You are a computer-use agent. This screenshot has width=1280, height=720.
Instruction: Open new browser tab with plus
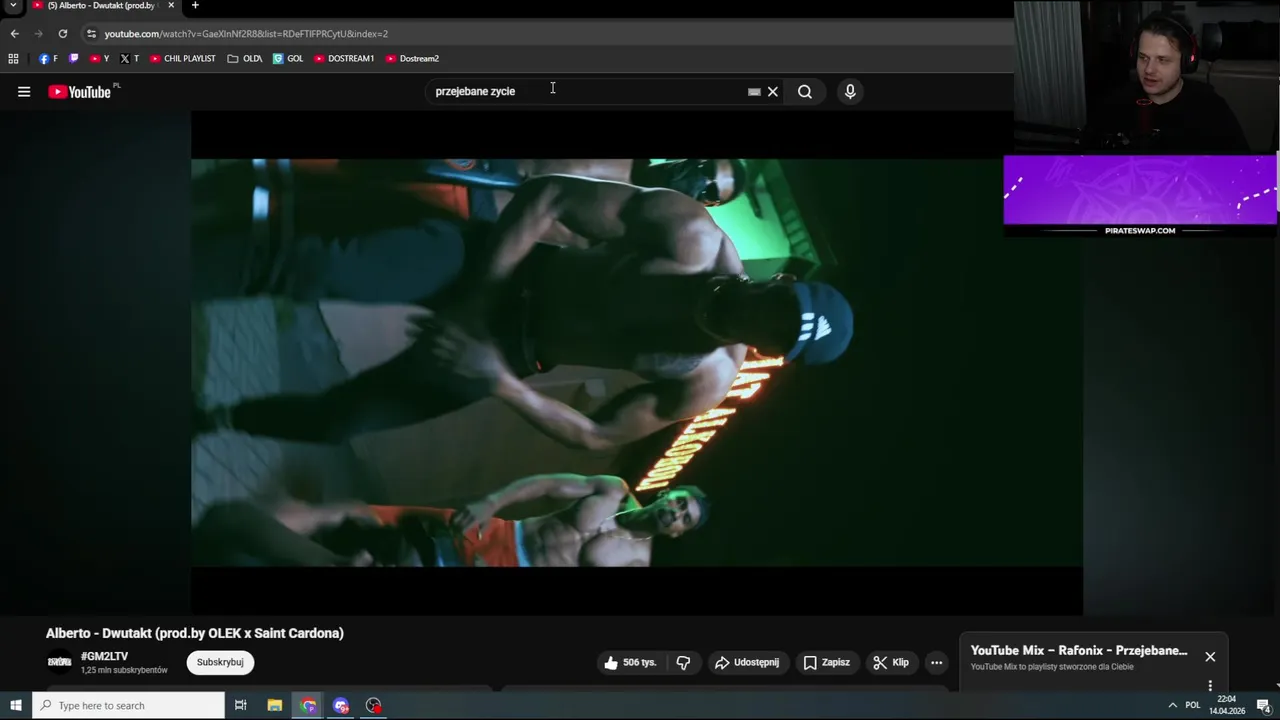[195, 6]
